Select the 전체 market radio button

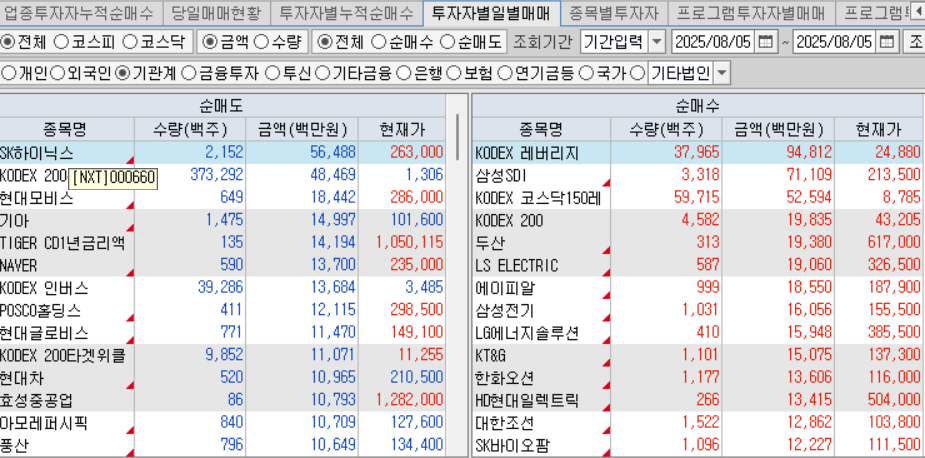8,42
